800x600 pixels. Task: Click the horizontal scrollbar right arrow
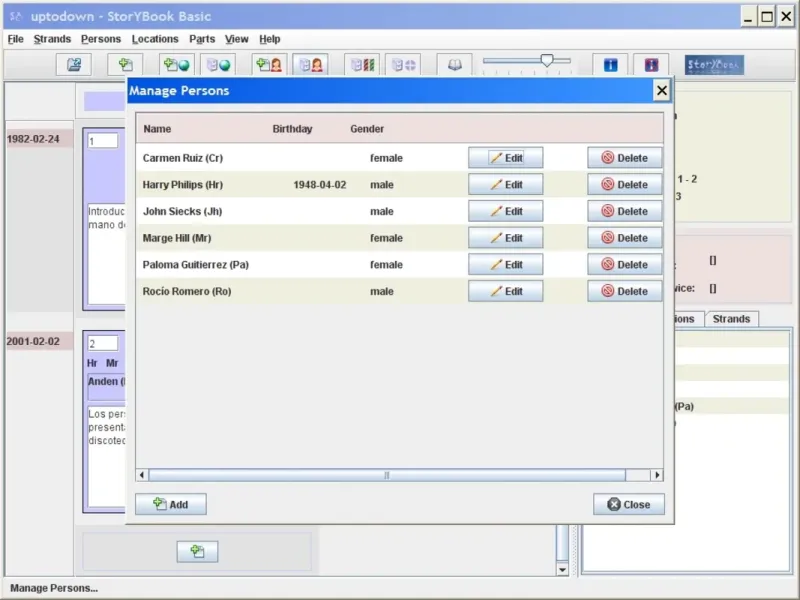[x=657, y=475]
